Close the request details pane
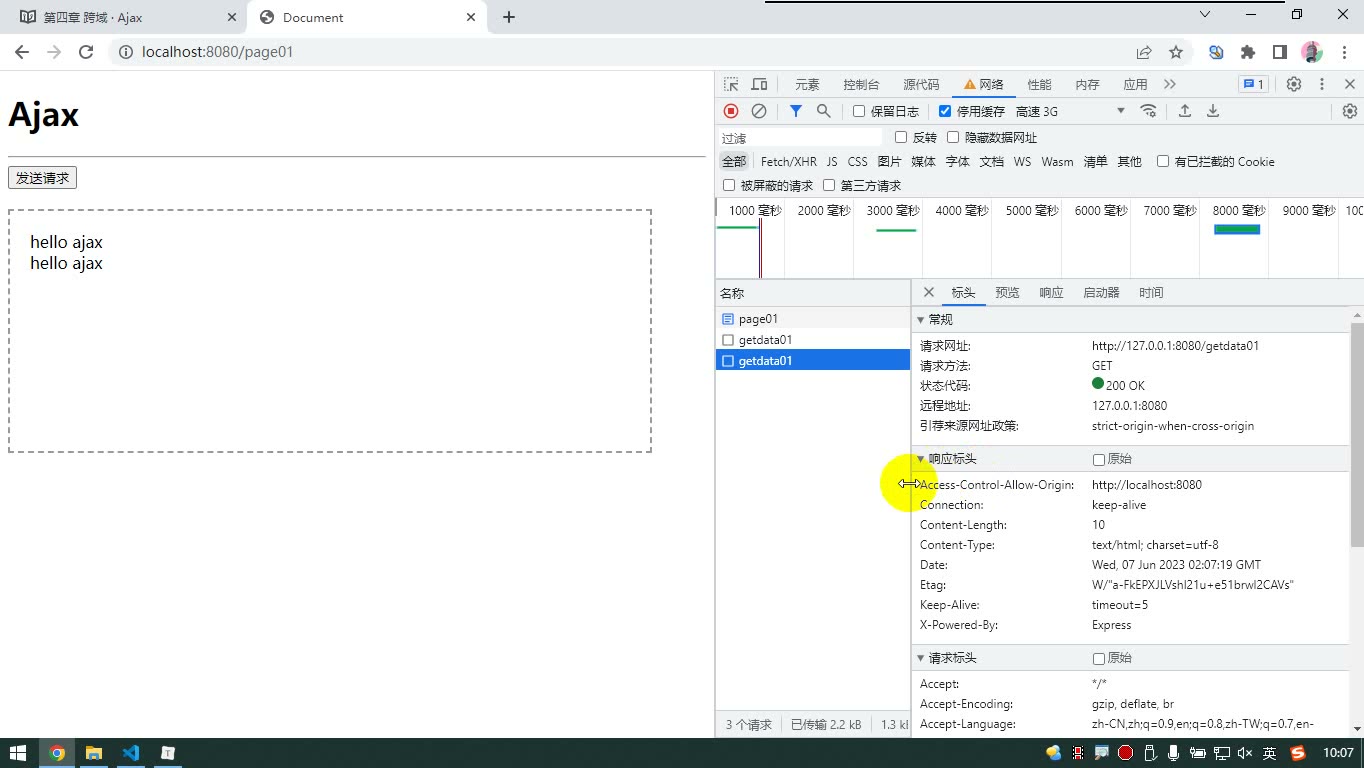Viewport: 1364px width, 768px height. tap(928, 292)
